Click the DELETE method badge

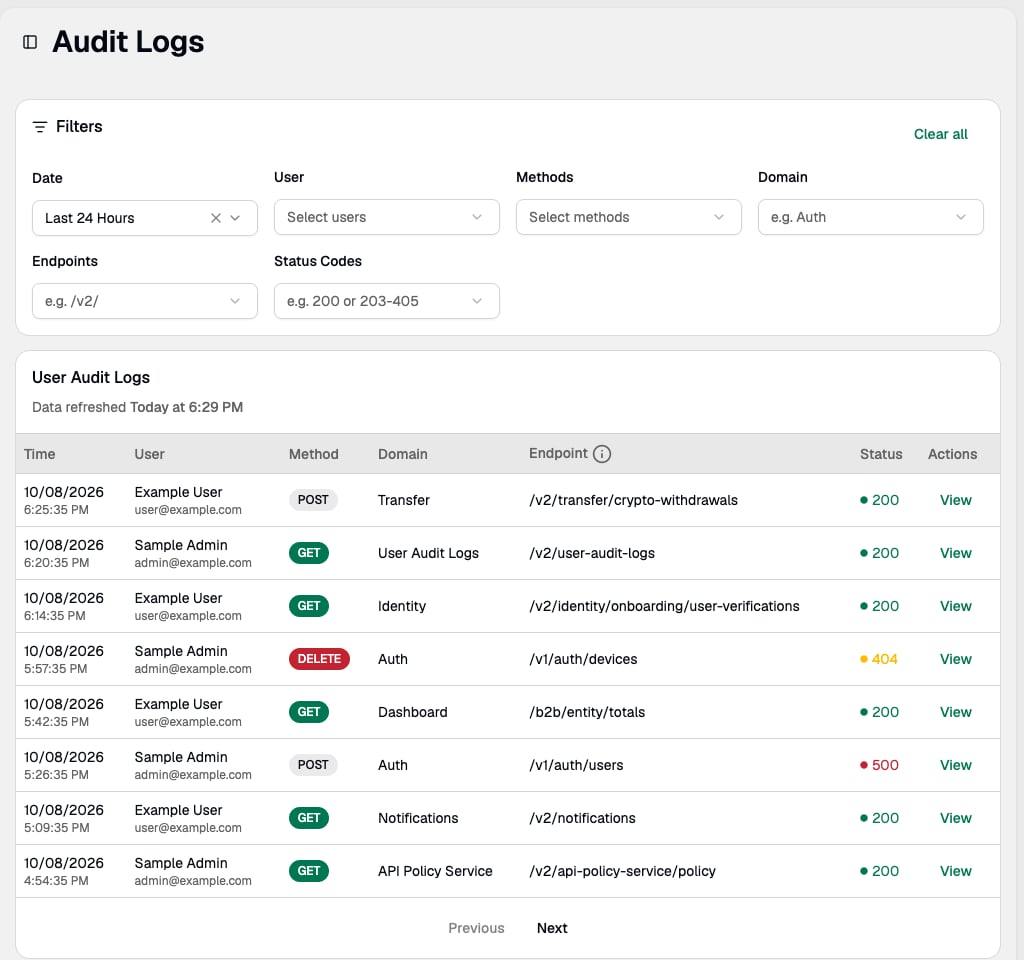pos(319,659)
